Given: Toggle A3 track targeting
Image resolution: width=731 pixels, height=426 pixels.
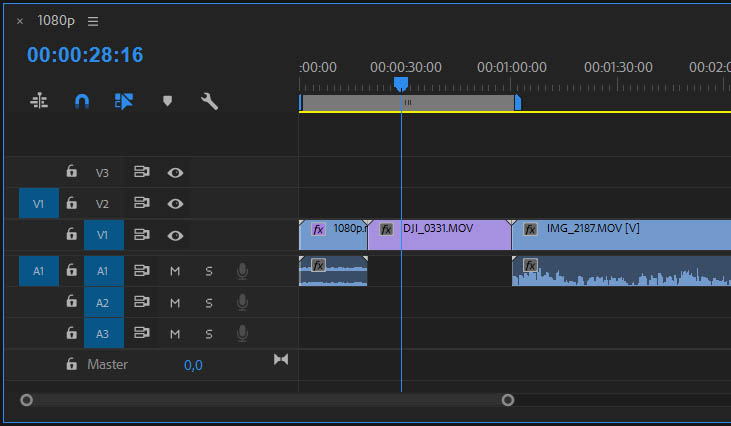Looking at the screenshot, I should coord(103,334).
